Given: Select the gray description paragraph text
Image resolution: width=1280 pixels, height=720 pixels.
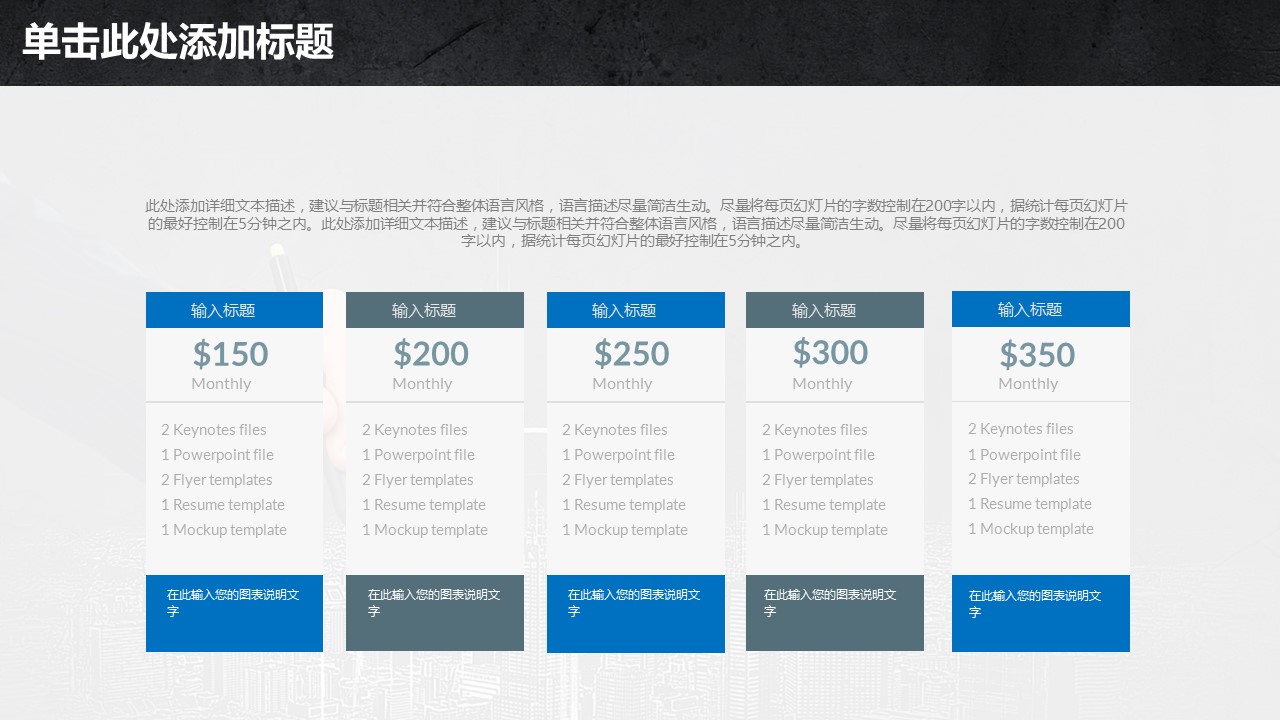Looking at the screenshot, I should [x=636, y=223].
